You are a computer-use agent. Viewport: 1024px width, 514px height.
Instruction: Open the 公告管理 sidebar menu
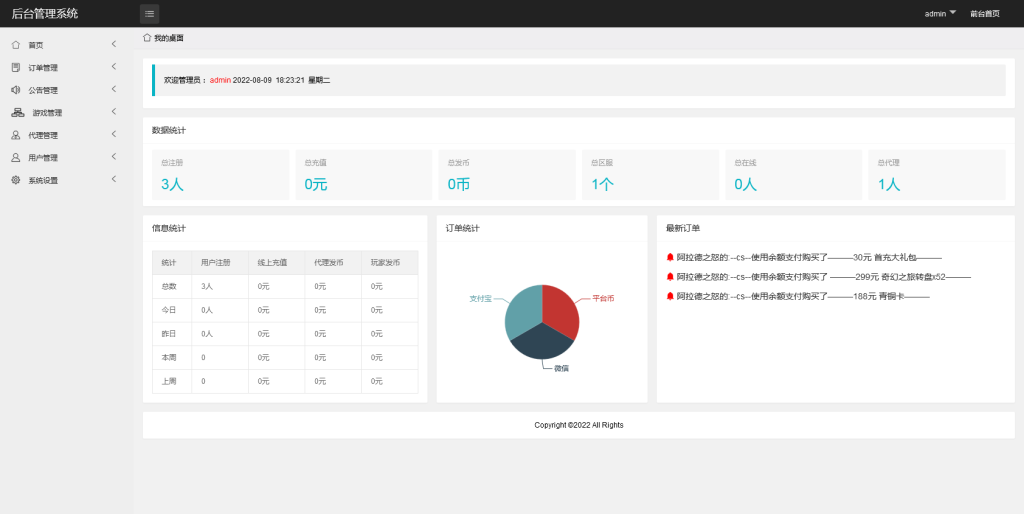[67, 89]
